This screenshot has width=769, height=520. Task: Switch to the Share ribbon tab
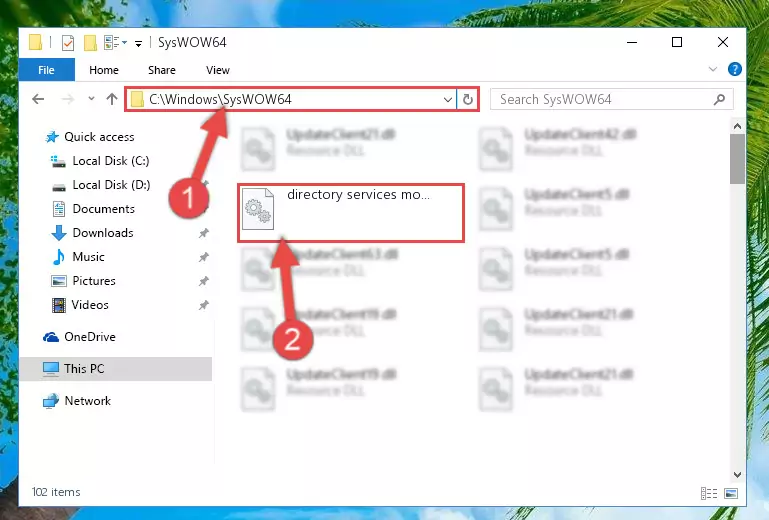[162, 70]
